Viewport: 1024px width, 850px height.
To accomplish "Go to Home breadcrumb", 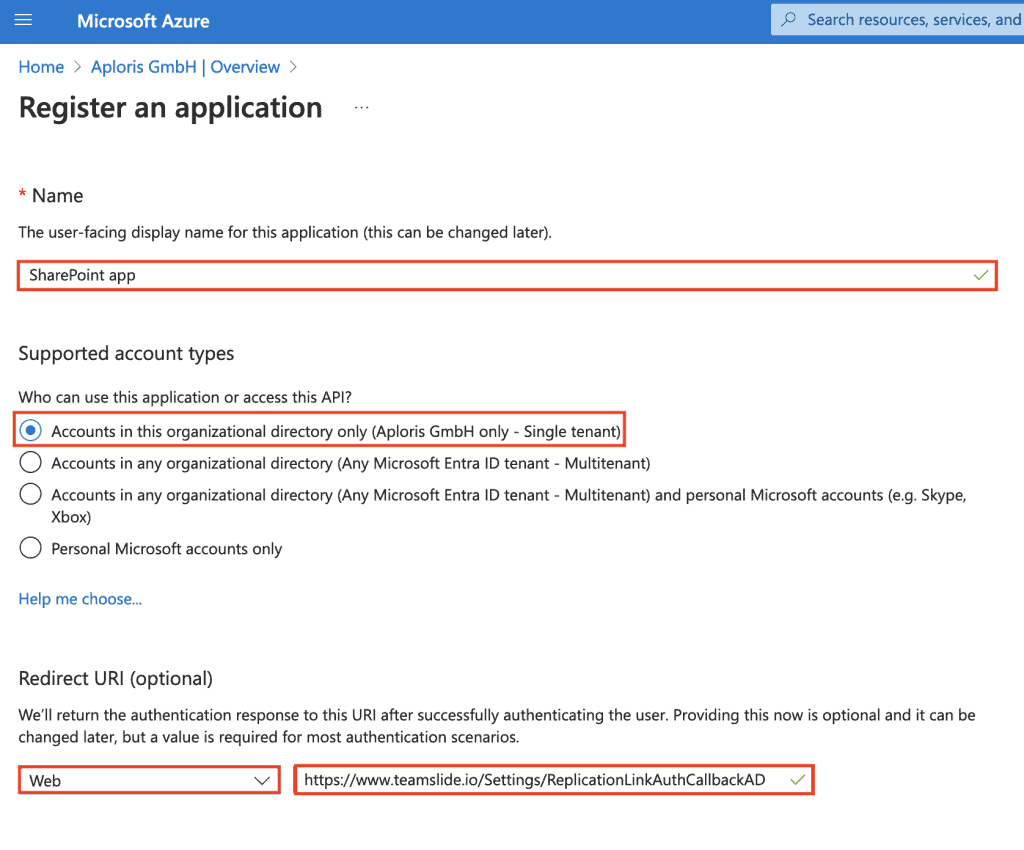I will pos(41,67).
